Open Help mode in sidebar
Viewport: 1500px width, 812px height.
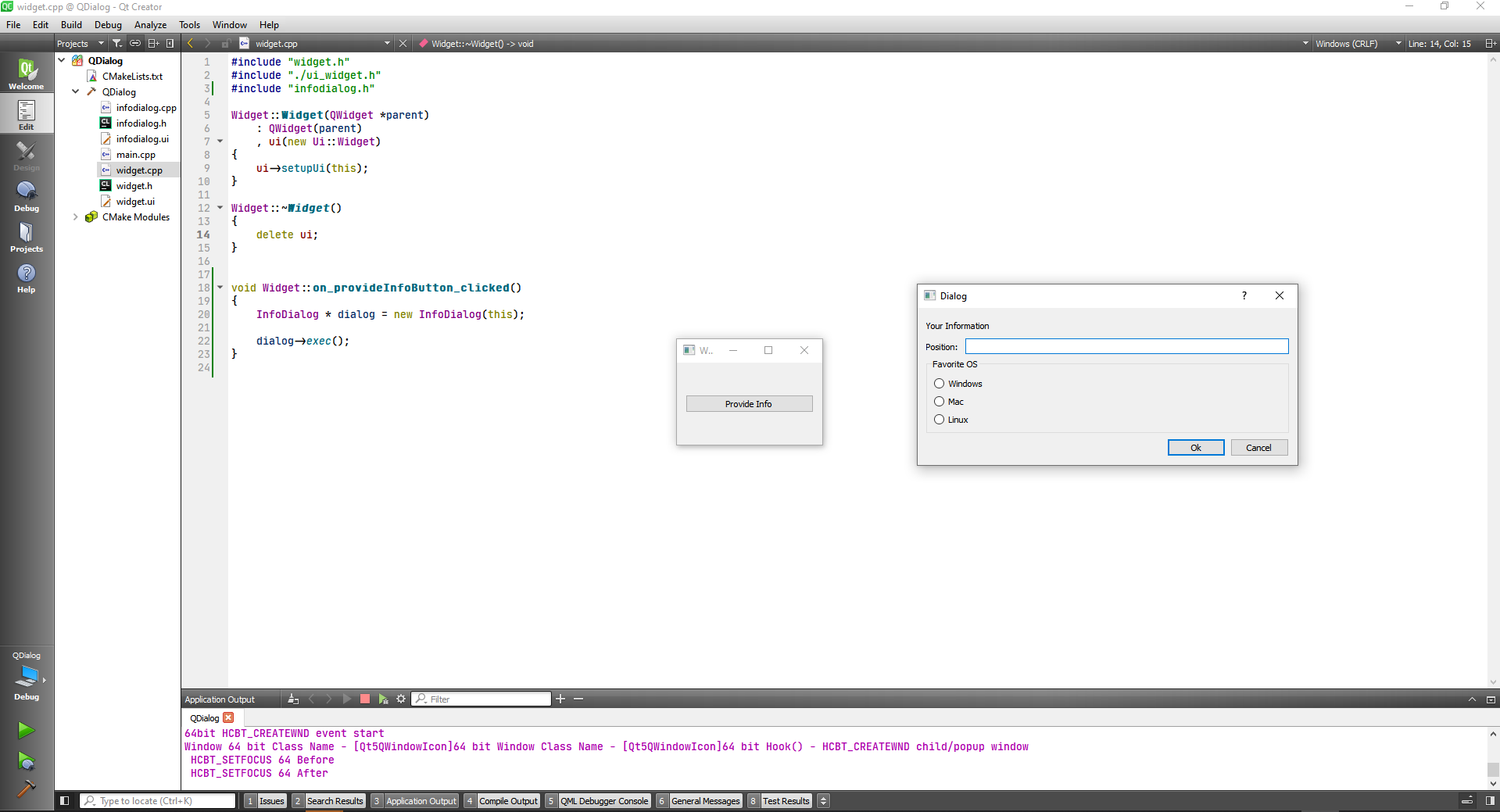coord(27,277)
